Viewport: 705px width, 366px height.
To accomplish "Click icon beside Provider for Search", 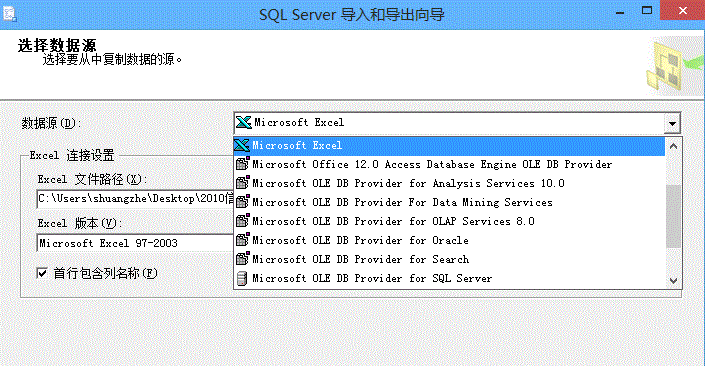I will (242, 259).
